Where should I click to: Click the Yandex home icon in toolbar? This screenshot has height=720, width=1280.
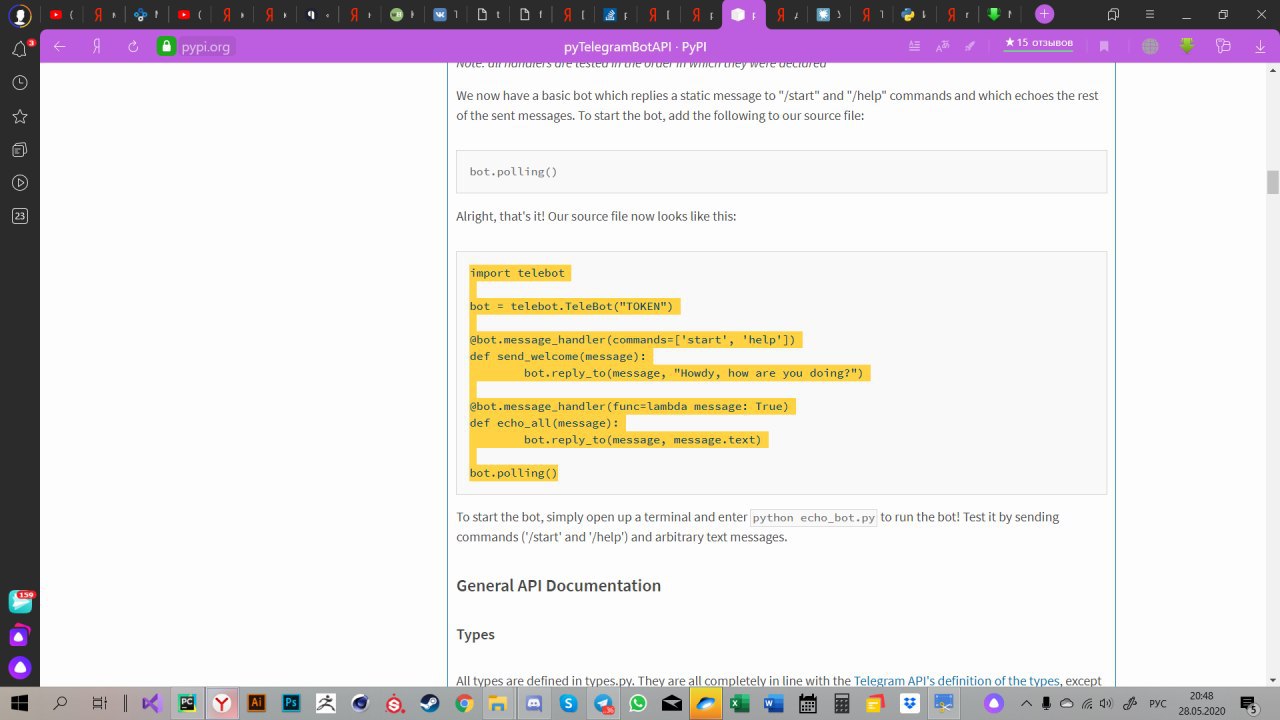97,46
